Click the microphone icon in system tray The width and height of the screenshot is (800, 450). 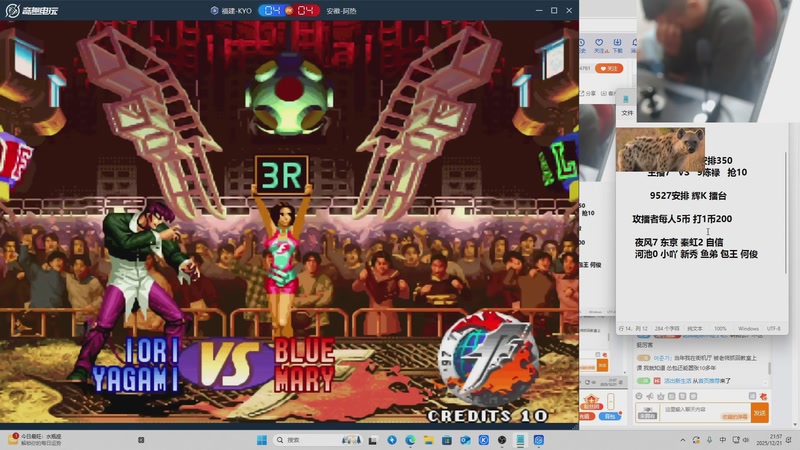(x=709, y=440)
